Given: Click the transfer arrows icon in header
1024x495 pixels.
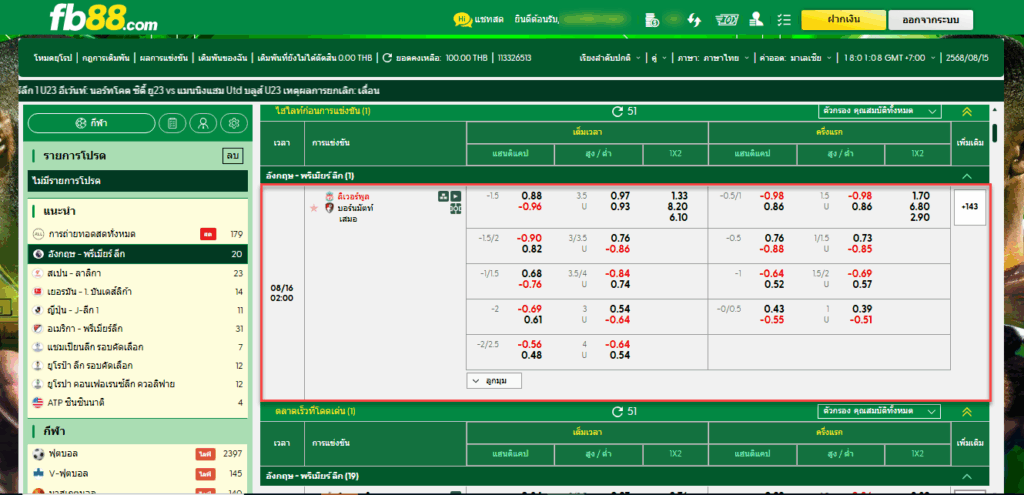Looking at the screenshot, I should tap(694, 20).
